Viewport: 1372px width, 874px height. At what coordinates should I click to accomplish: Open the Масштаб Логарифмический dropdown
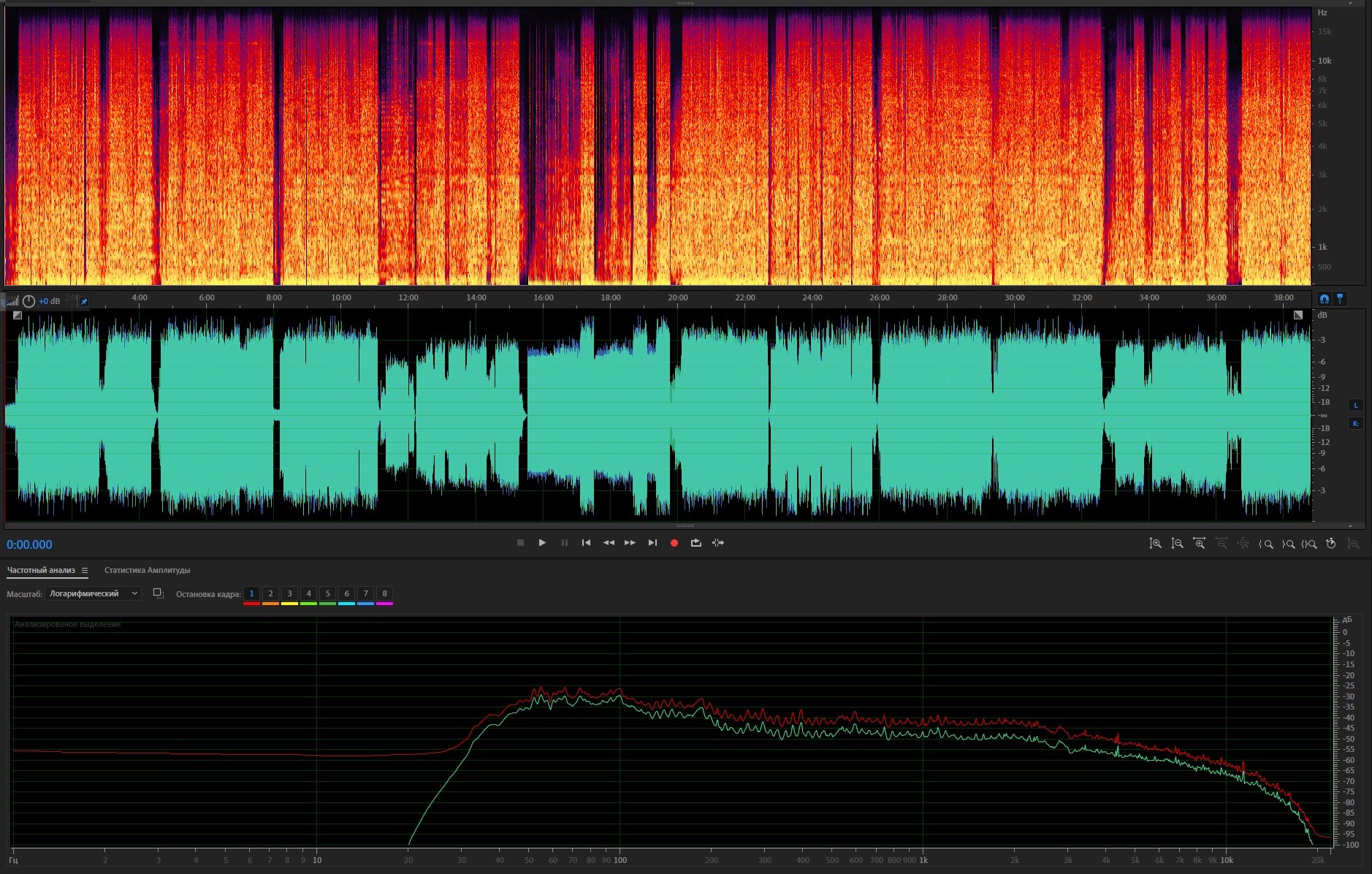[93, 593]
